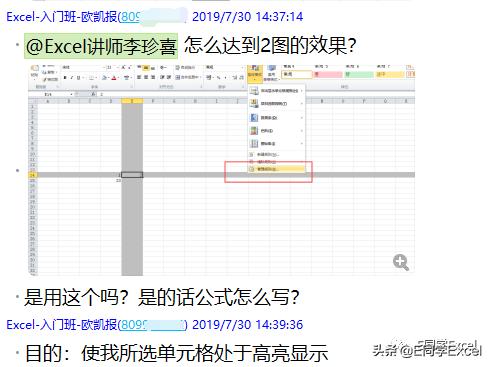The width and height of the screenshot is (492, 367).
Task: Click the Bold icon in Excel ribbon
Action: click(x=65, y=77)
